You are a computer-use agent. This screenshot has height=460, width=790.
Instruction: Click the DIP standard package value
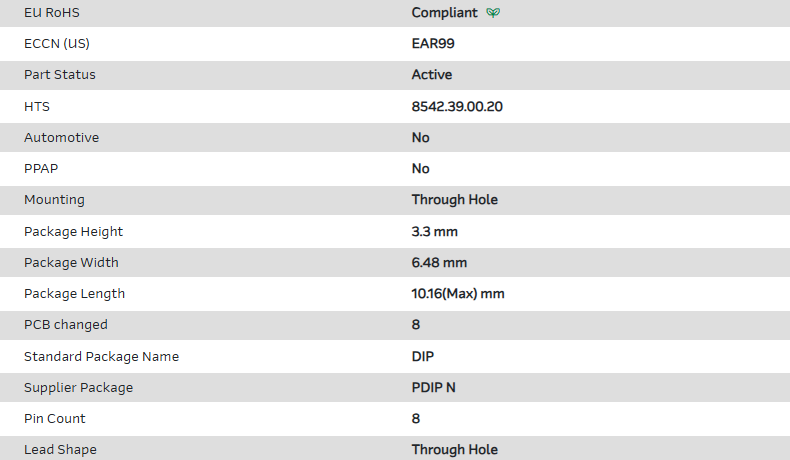[x=423, y=356]
